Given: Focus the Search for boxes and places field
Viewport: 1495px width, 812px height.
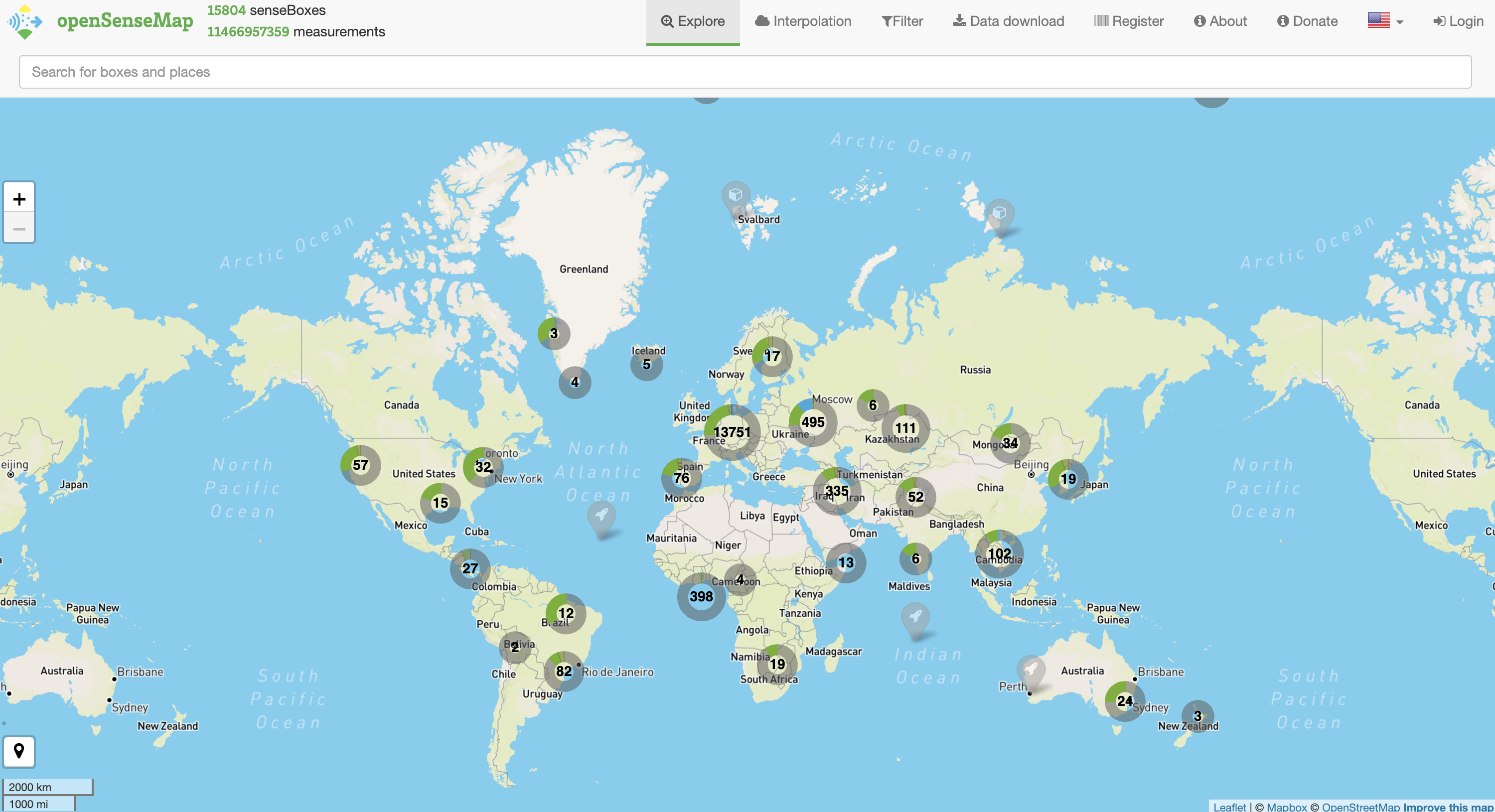Looking at the screenshot, I should click(x=745, y=72).
